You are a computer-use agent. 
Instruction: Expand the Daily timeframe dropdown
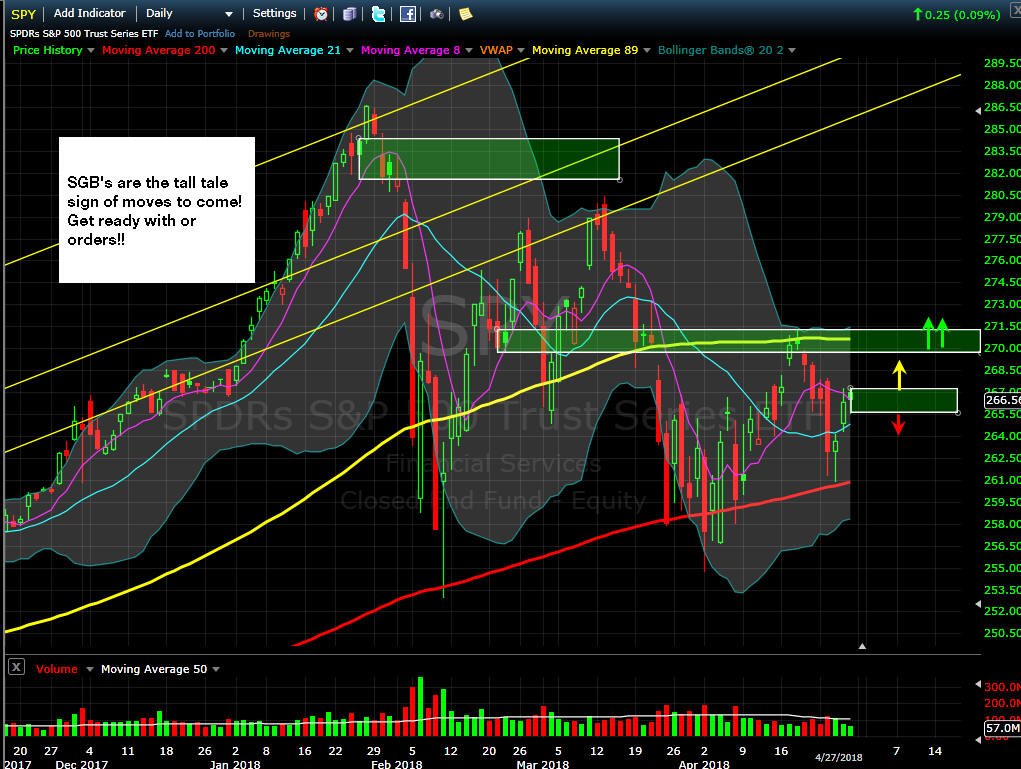tap(228, 14)
